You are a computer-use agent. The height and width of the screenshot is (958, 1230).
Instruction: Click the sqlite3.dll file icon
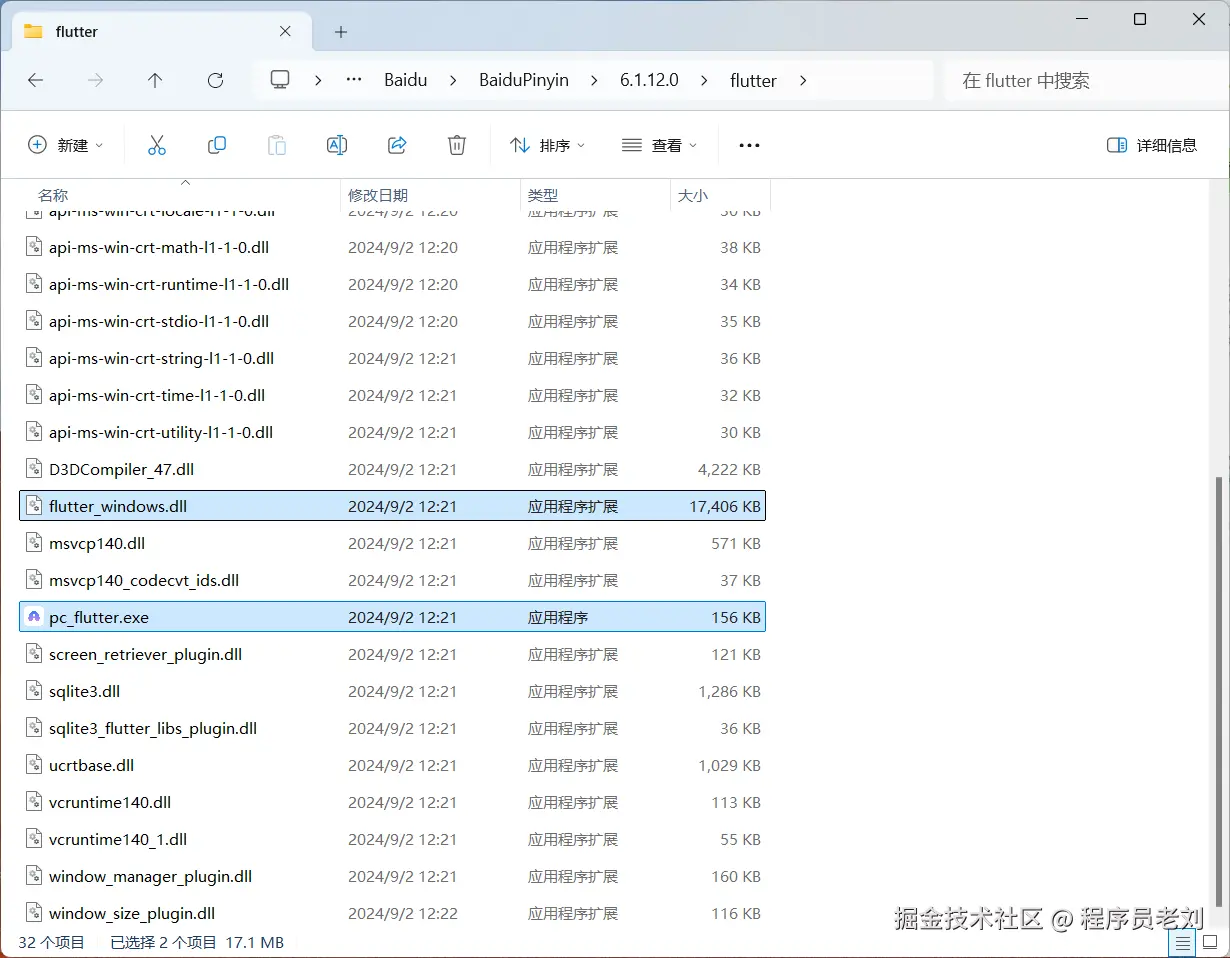34,691
